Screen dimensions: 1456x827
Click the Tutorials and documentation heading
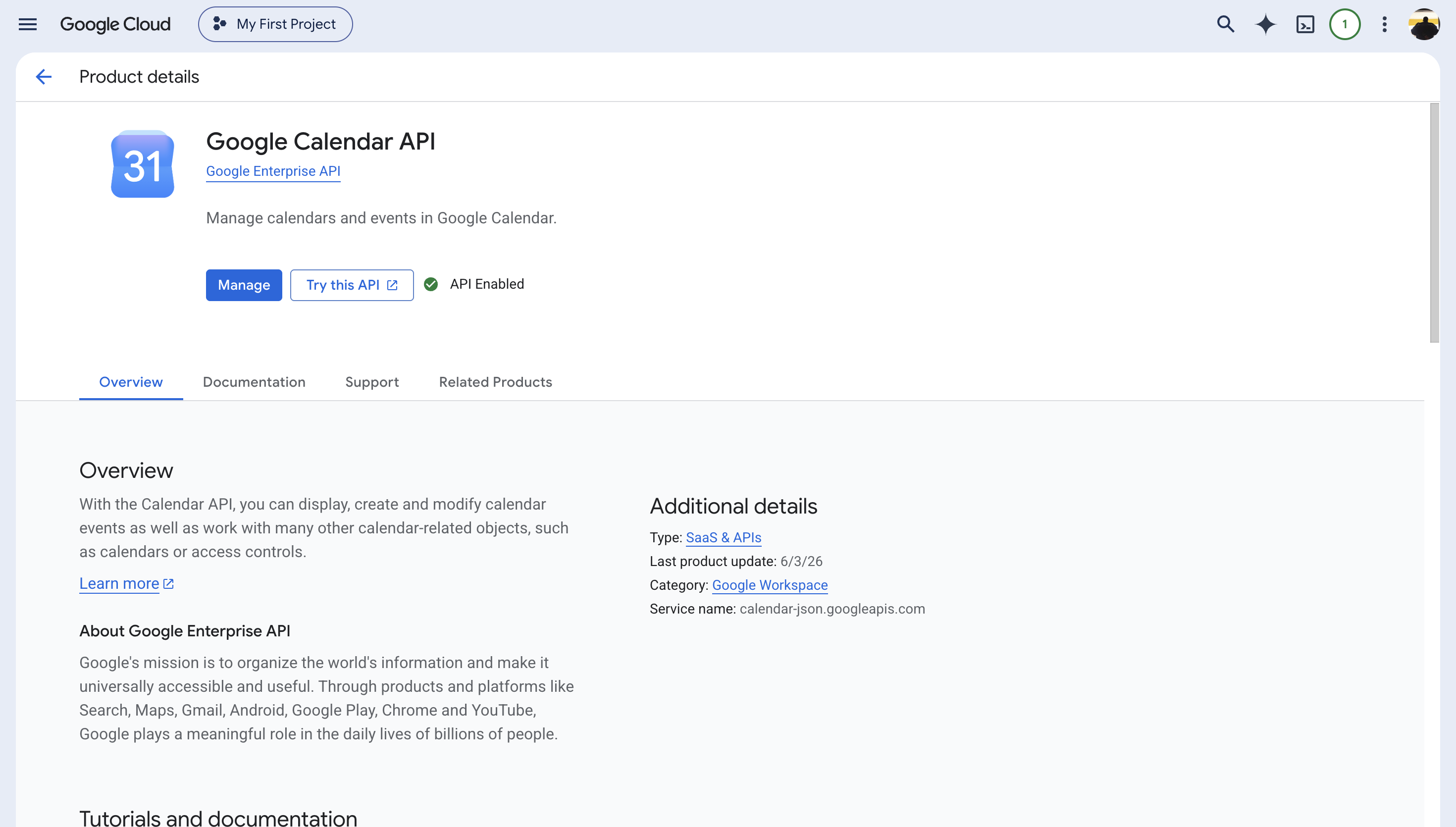tap(218, 818)
